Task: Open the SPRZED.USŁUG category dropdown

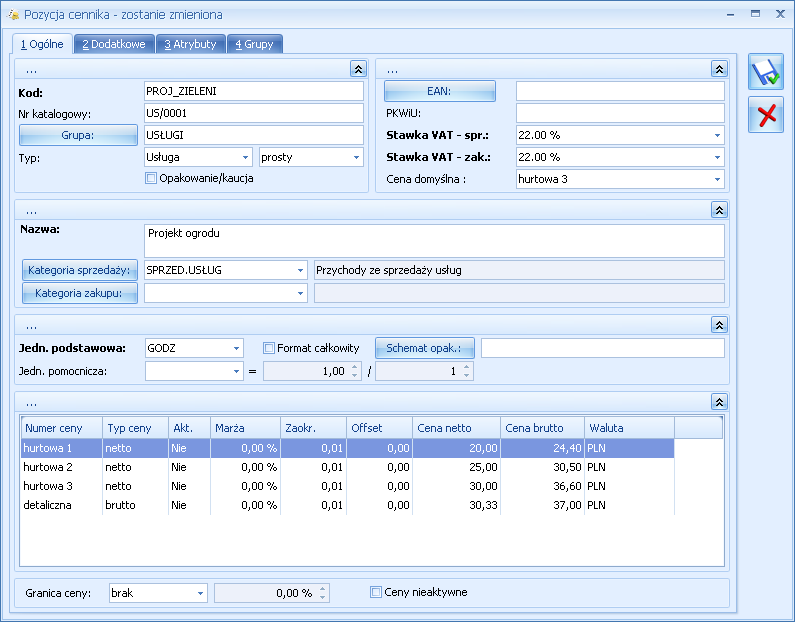Action: point(300,271)
